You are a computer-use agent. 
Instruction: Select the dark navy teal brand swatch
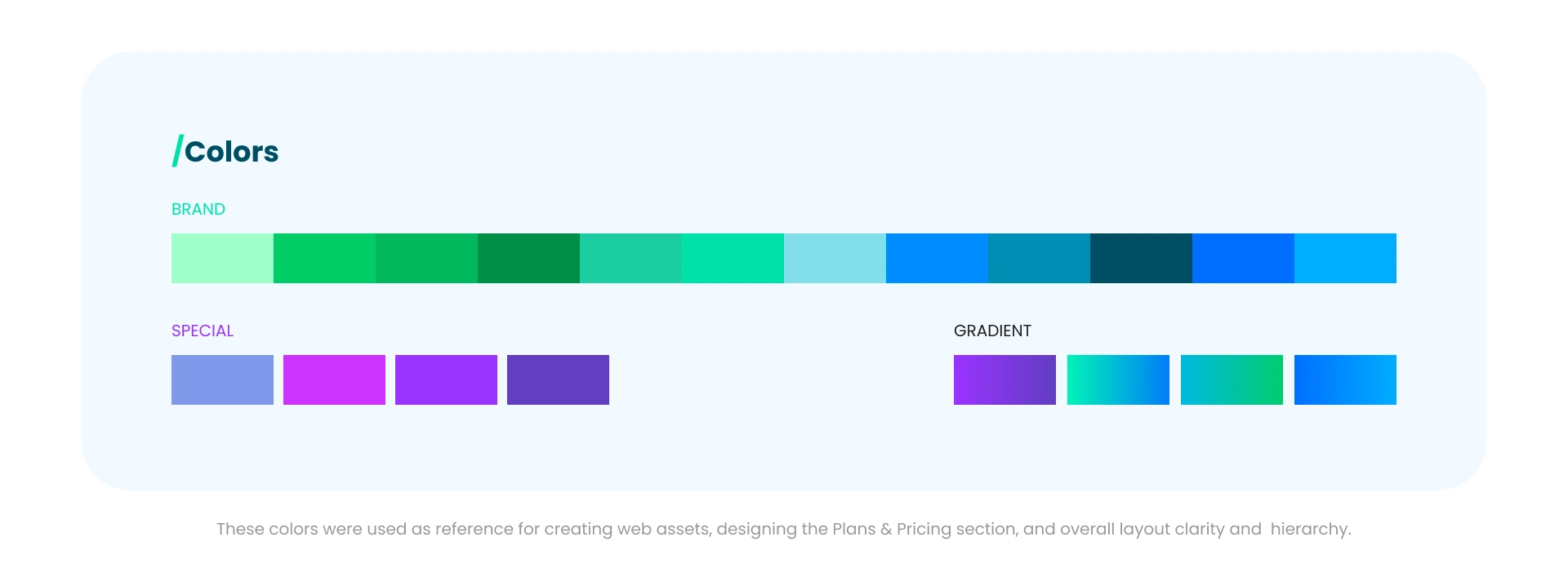coord(1141,258)
